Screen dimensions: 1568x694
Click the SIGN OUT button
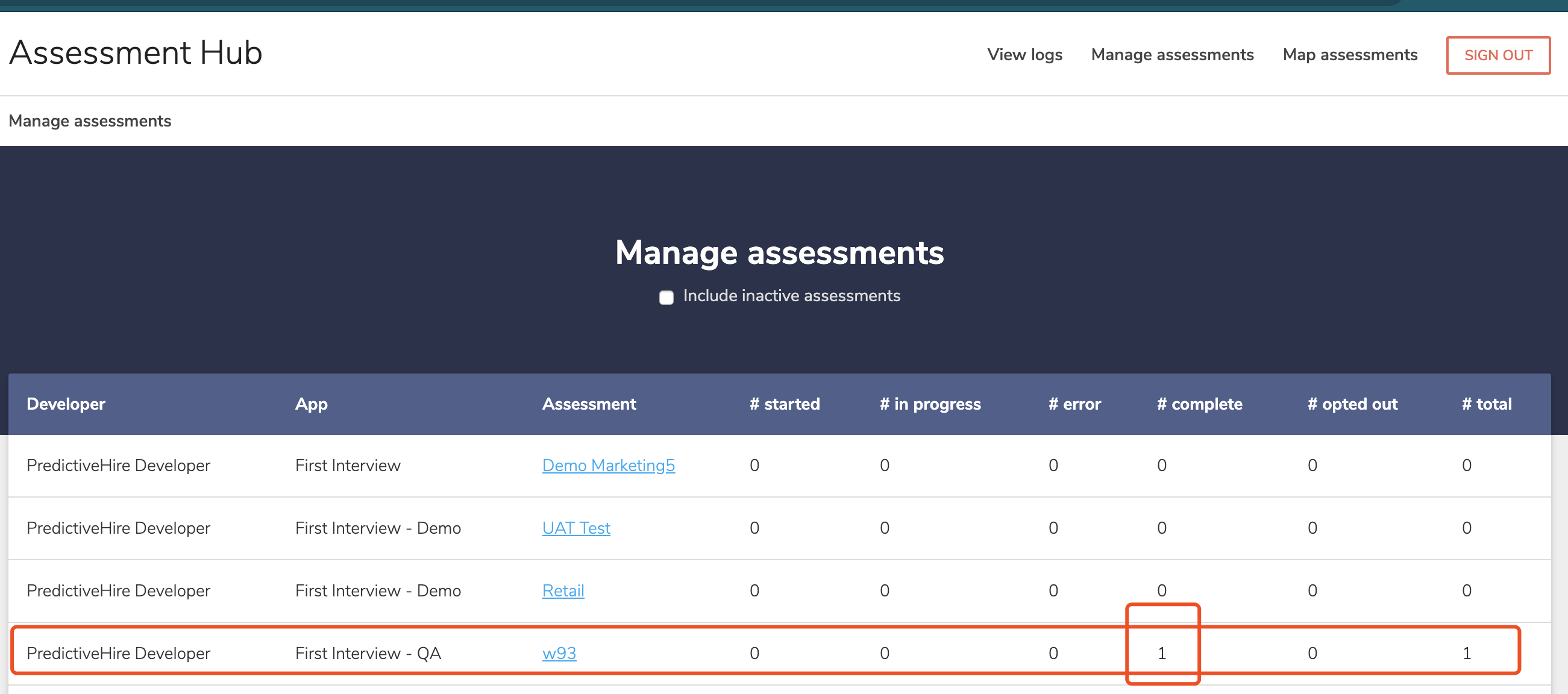[1497, 55]
